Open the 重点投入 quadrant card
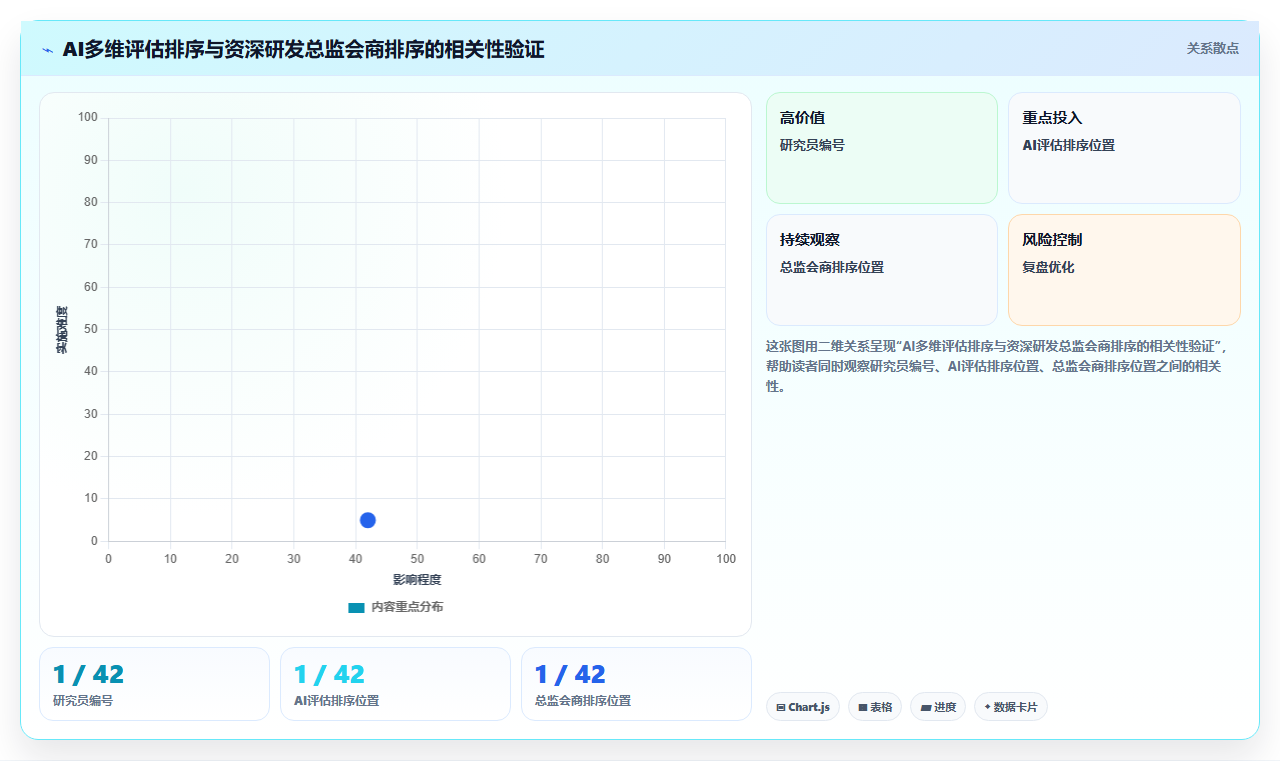The height and width of the screenshot is (761, 1280). [1124, 148]
